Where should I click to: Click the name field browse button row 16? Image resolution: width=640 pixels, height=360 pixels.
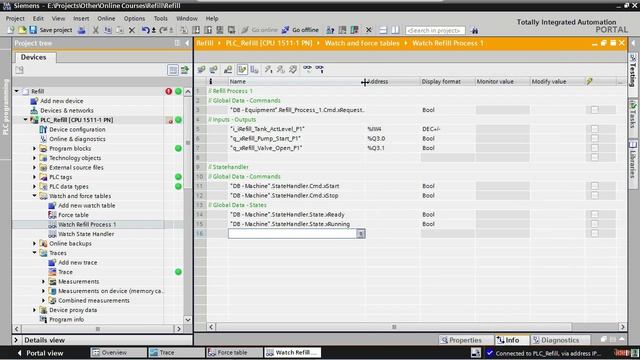click(361, 233)
